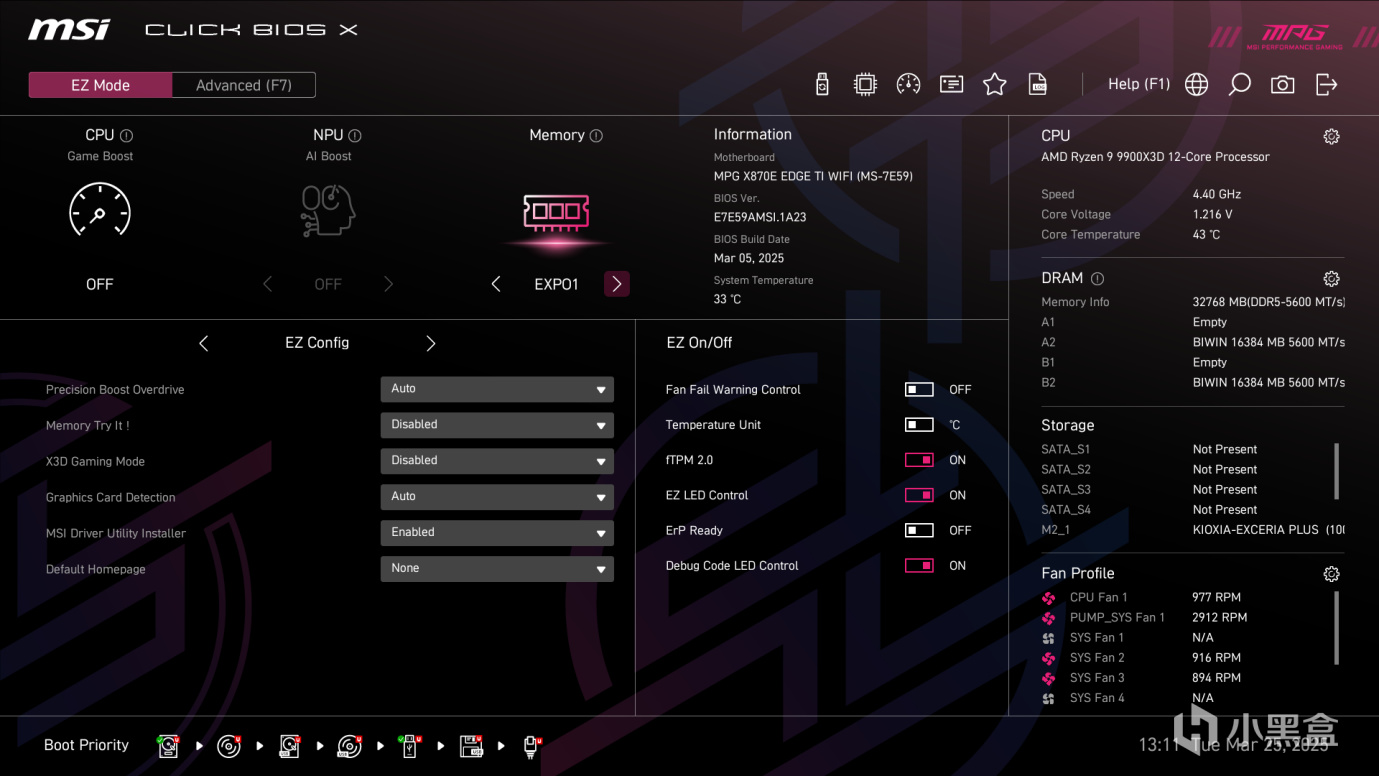This screenshot has height=776, width=1379.
Task: Enable the ErP Ready switch
Action: (x=919, y=530)
